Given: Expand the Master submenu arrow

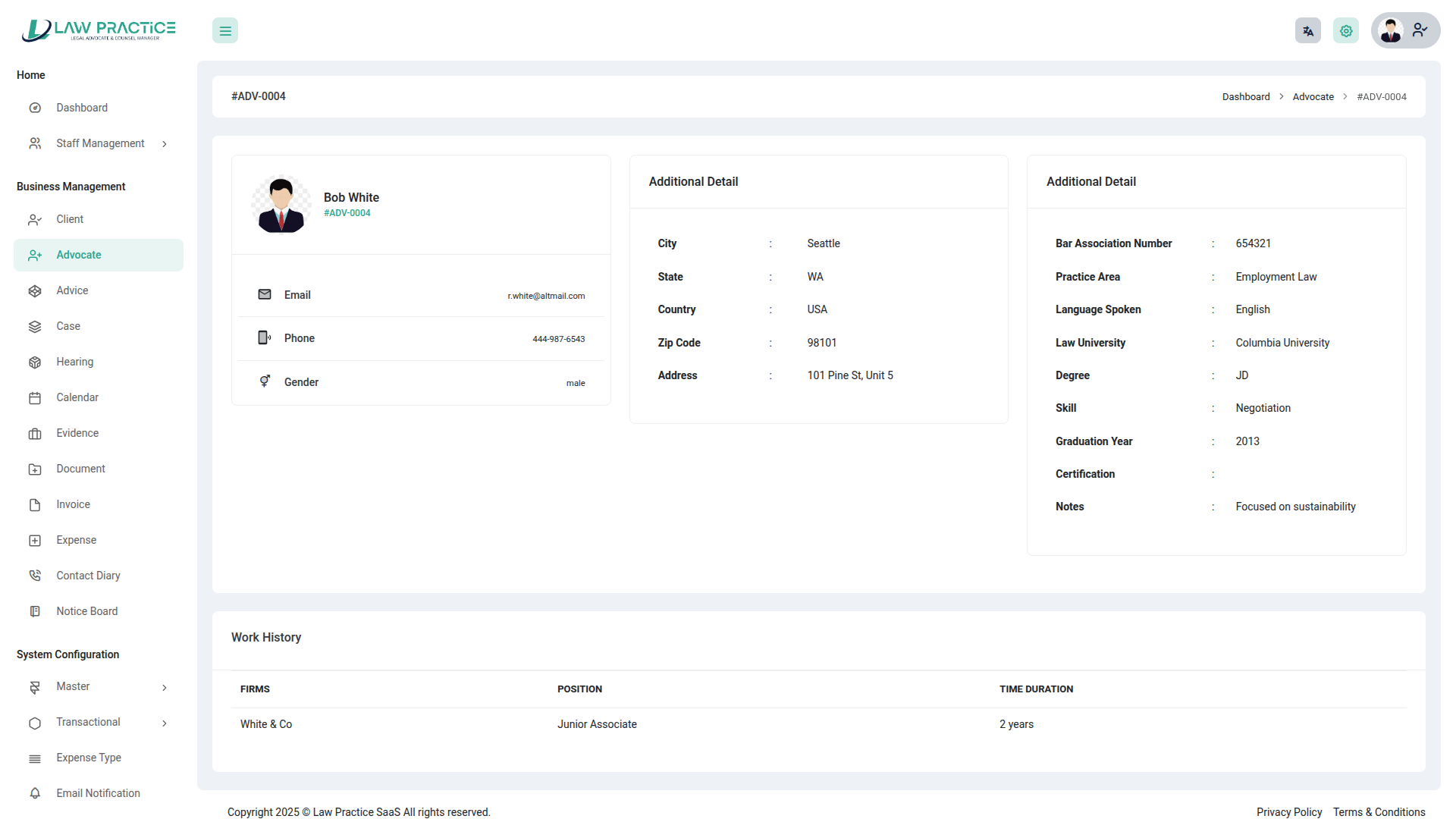Looking at the screenshot, I should [x=165, y=688].
